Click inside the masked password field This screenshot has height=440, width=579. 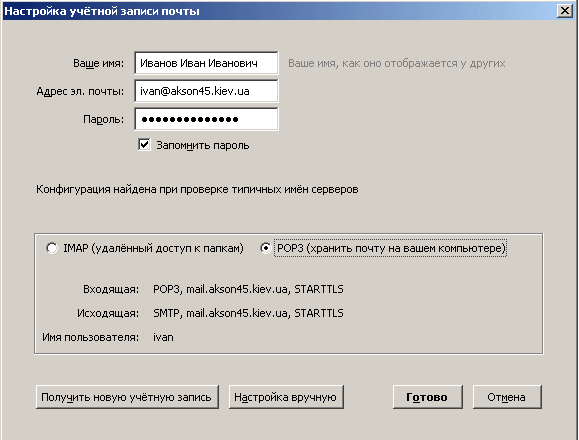(206, 119)
